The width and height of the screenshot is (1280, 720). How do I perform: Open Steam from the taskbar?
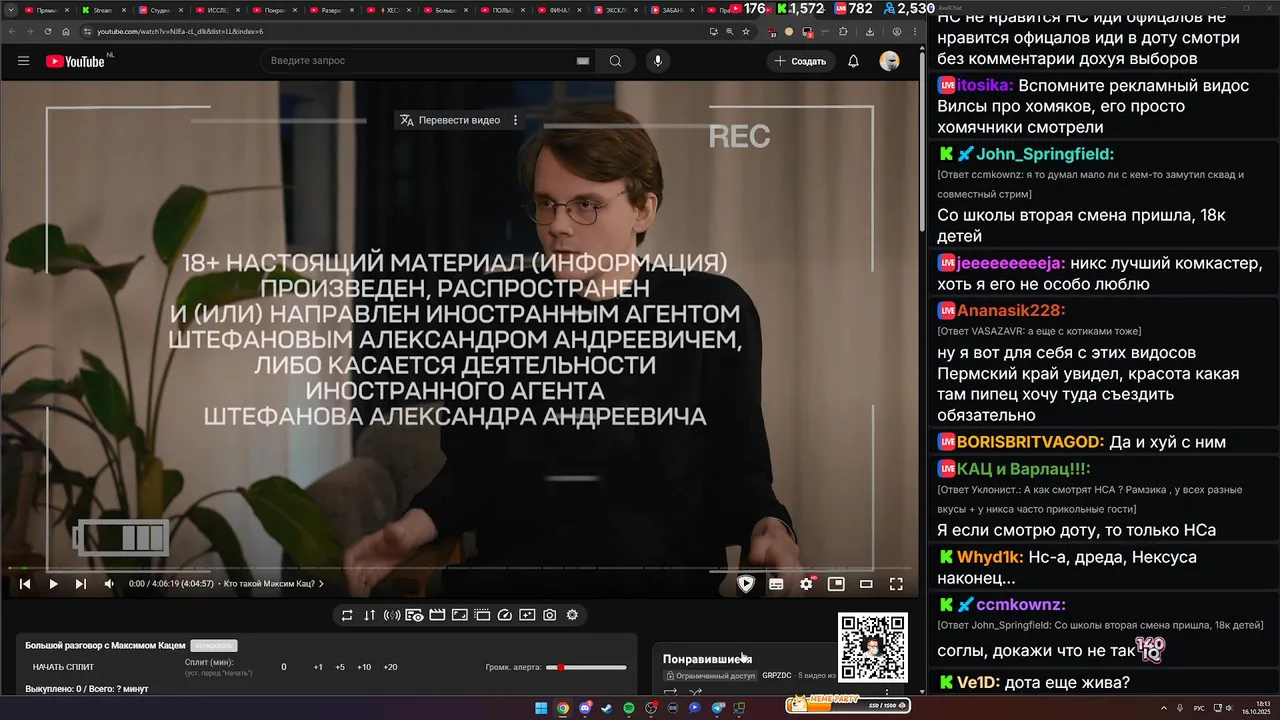coord(606,708)
